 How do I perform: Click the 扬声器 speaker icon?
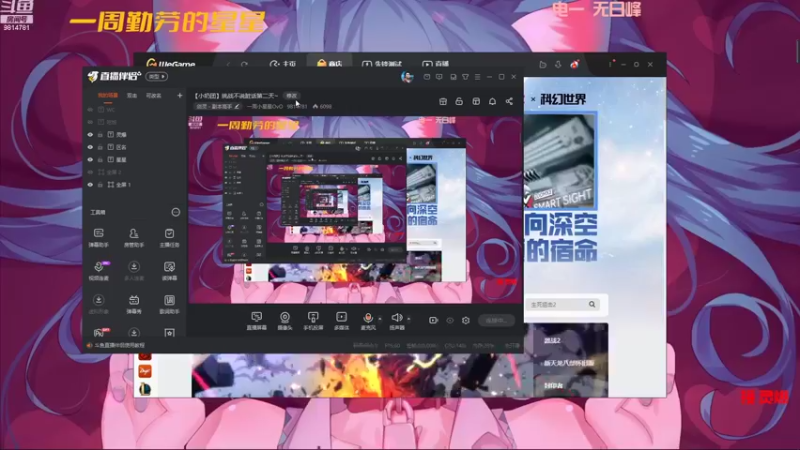[396, 318]
